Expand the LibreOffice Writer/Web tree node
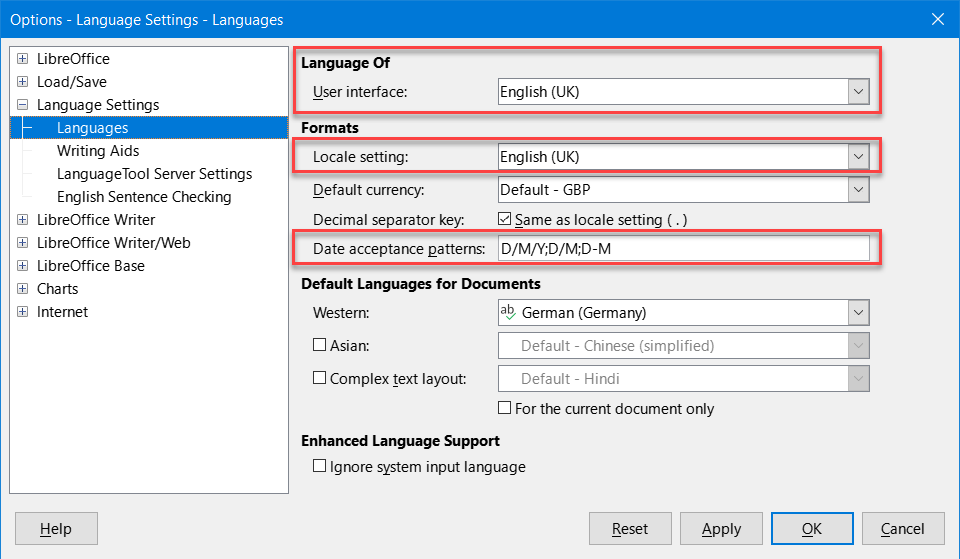 pyautogui.click(x=23, y=242)
